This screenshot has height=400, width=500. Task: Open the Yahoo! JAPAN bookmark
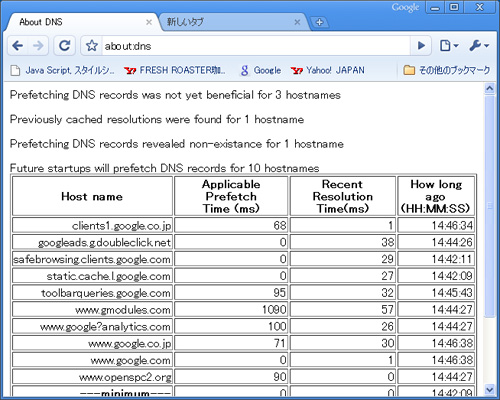click(328, 70)
